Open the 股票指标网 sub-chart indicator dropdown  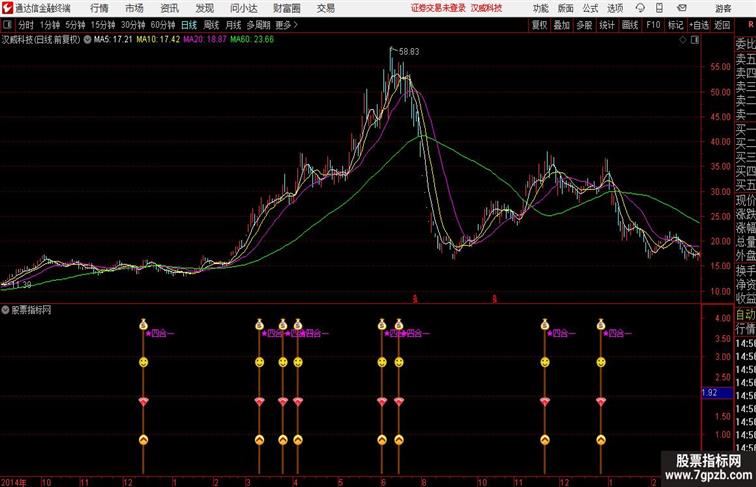click(x=5, y=310)
